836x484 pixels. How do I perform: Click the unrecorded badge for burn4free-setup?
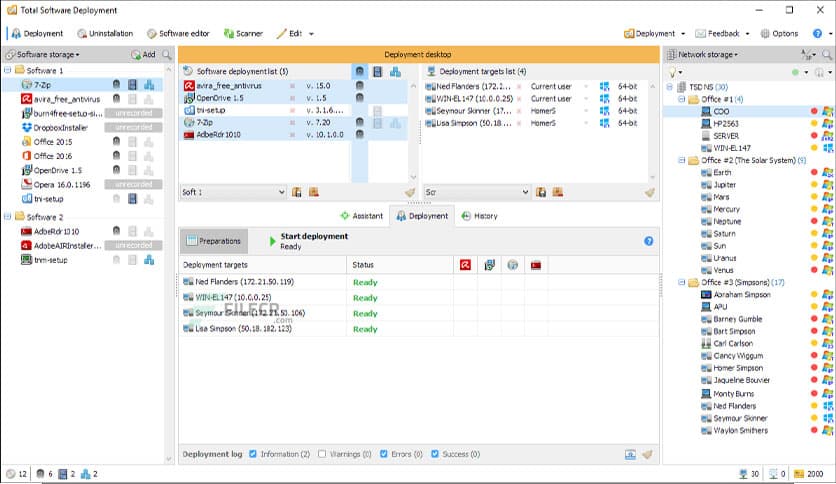[x=133, y=113]
